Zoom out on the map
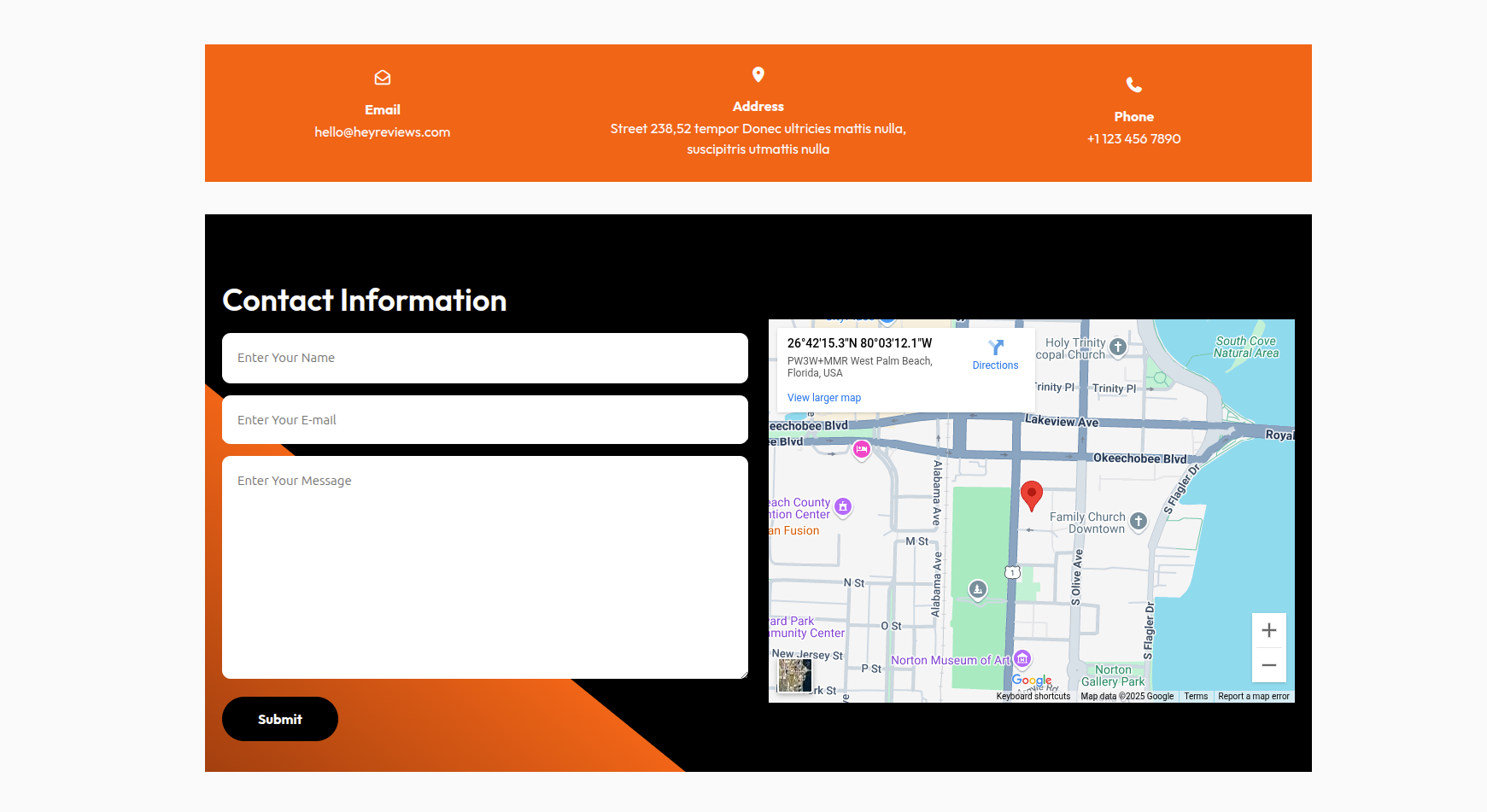Screen dimensions: 1487x812 [1268, 665]
